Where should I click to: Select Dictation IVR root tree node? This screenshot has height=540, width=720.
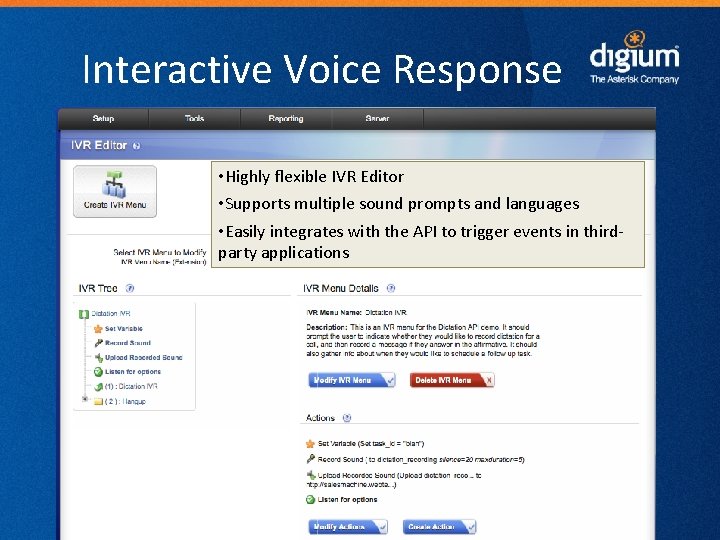click(x=111, y=314)
